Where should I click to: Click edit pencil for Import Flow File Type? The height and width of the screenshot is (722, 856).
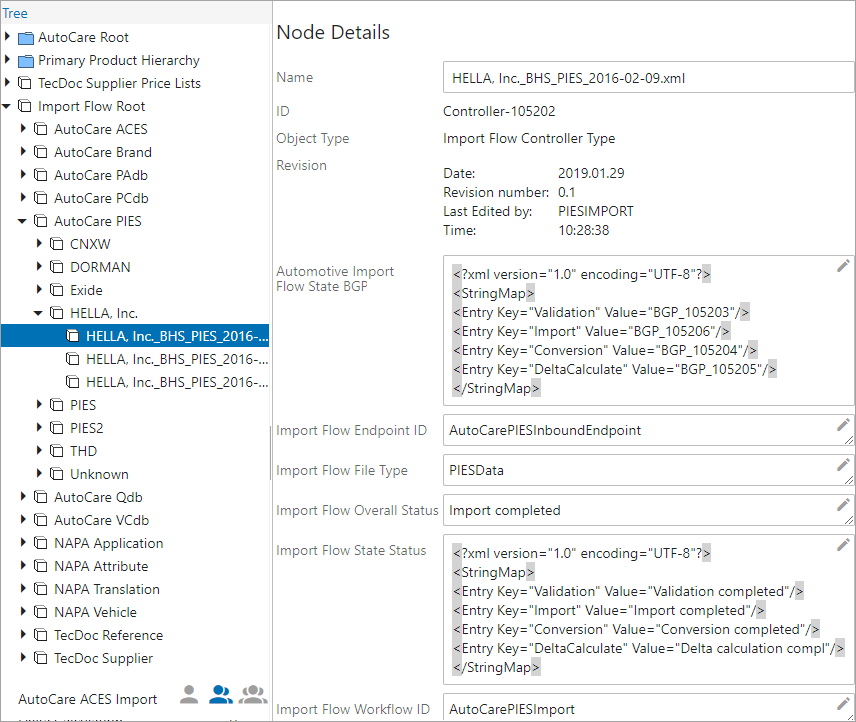pos(843,464)
